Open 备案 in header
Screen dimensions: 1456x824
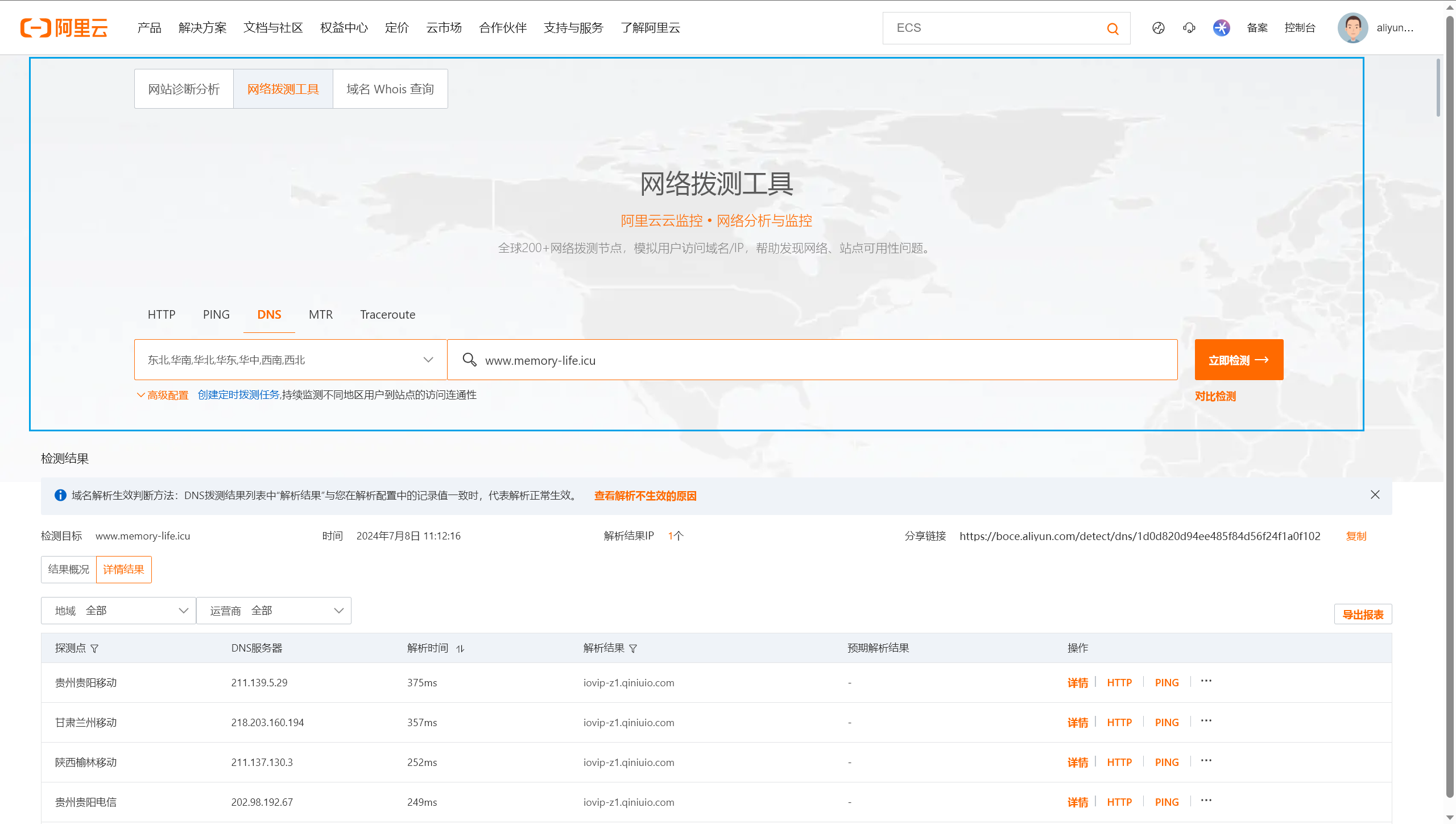click(x=1258, y=28)
